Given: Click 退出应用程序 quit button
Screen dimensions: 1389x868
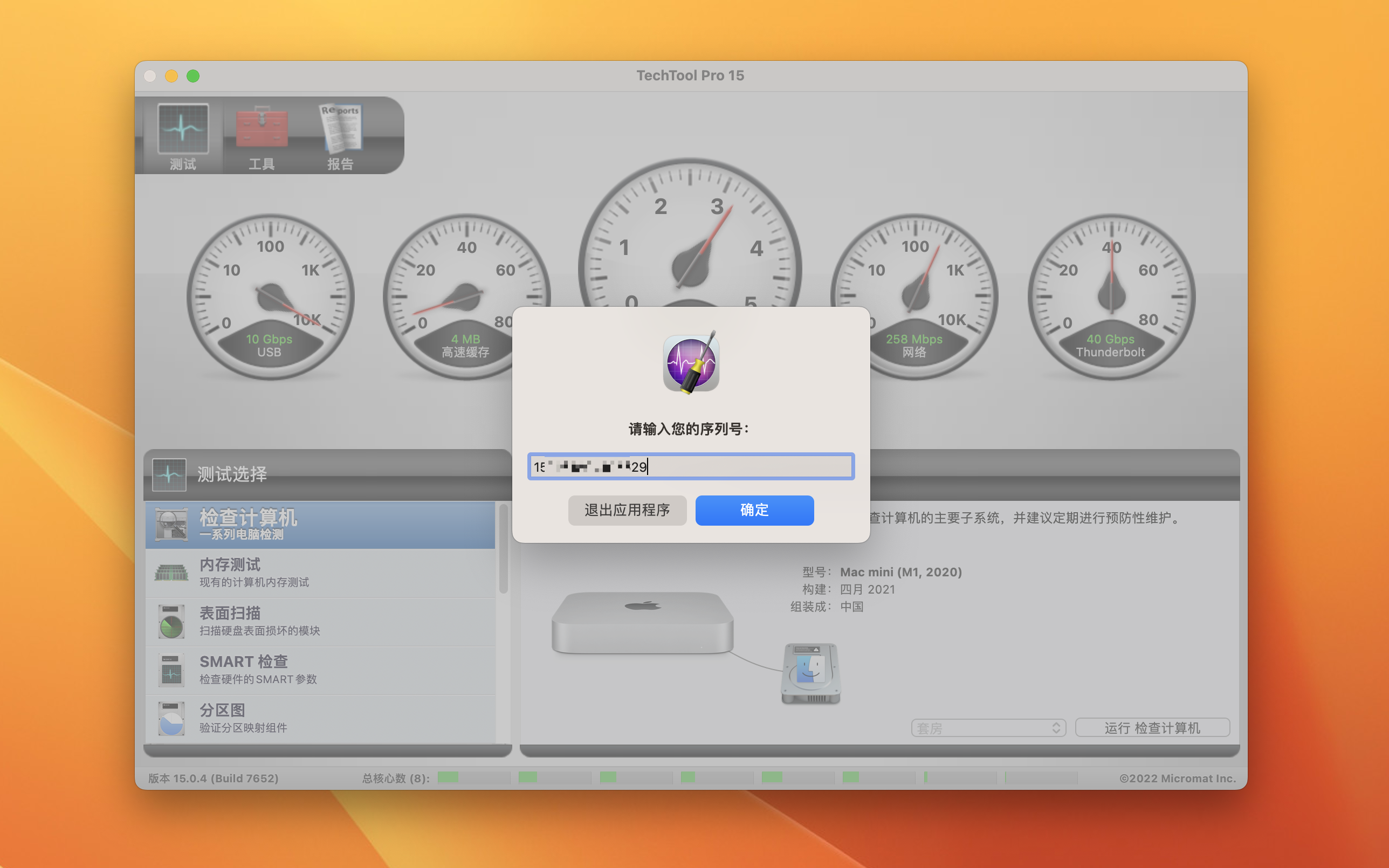Looking at the screenshot, I should click(x=627, y=510).
